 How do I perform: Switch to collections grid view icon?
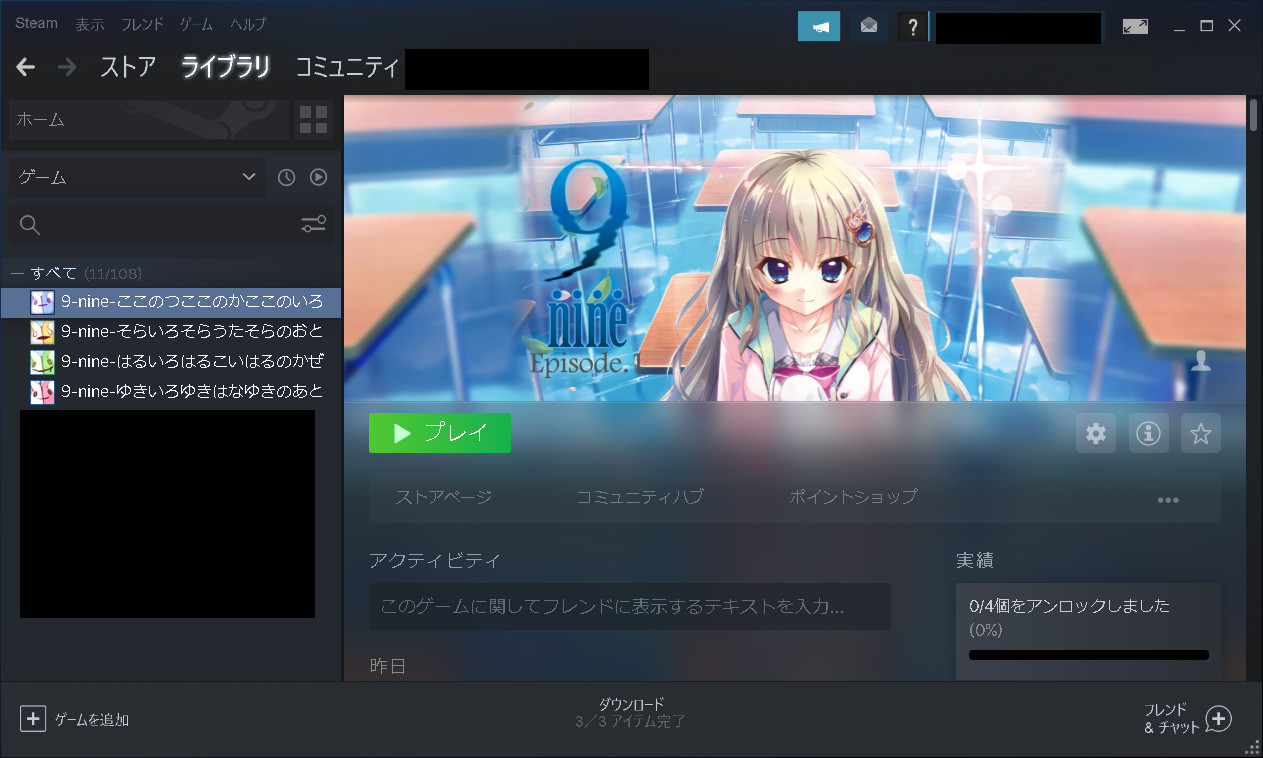(314, 120)
